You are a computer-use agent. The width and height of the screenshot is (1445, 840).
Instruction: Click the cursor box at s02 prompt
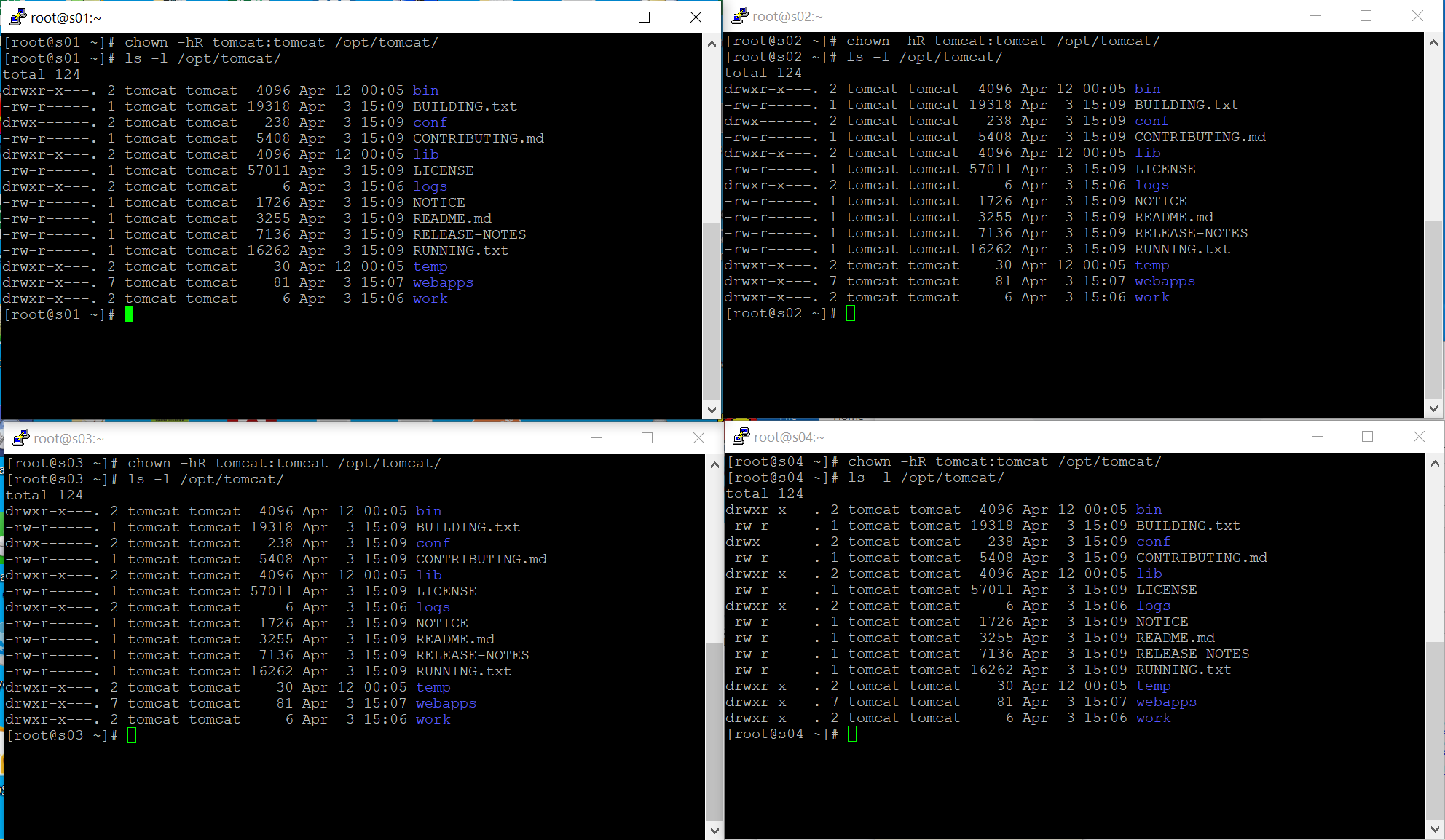coord(851,313)
